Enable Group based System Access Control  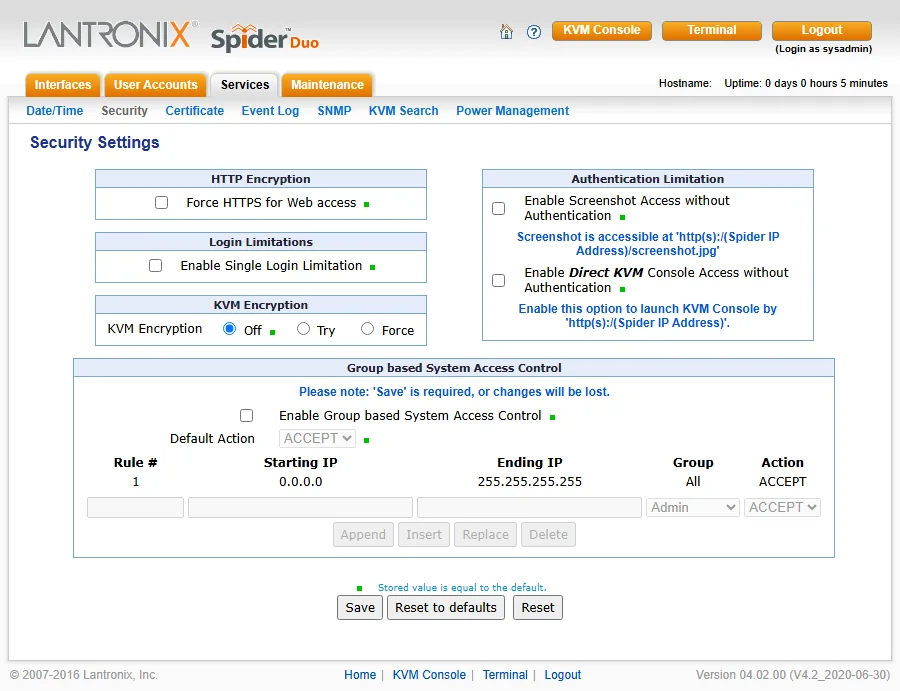click(x=246, y=416)
